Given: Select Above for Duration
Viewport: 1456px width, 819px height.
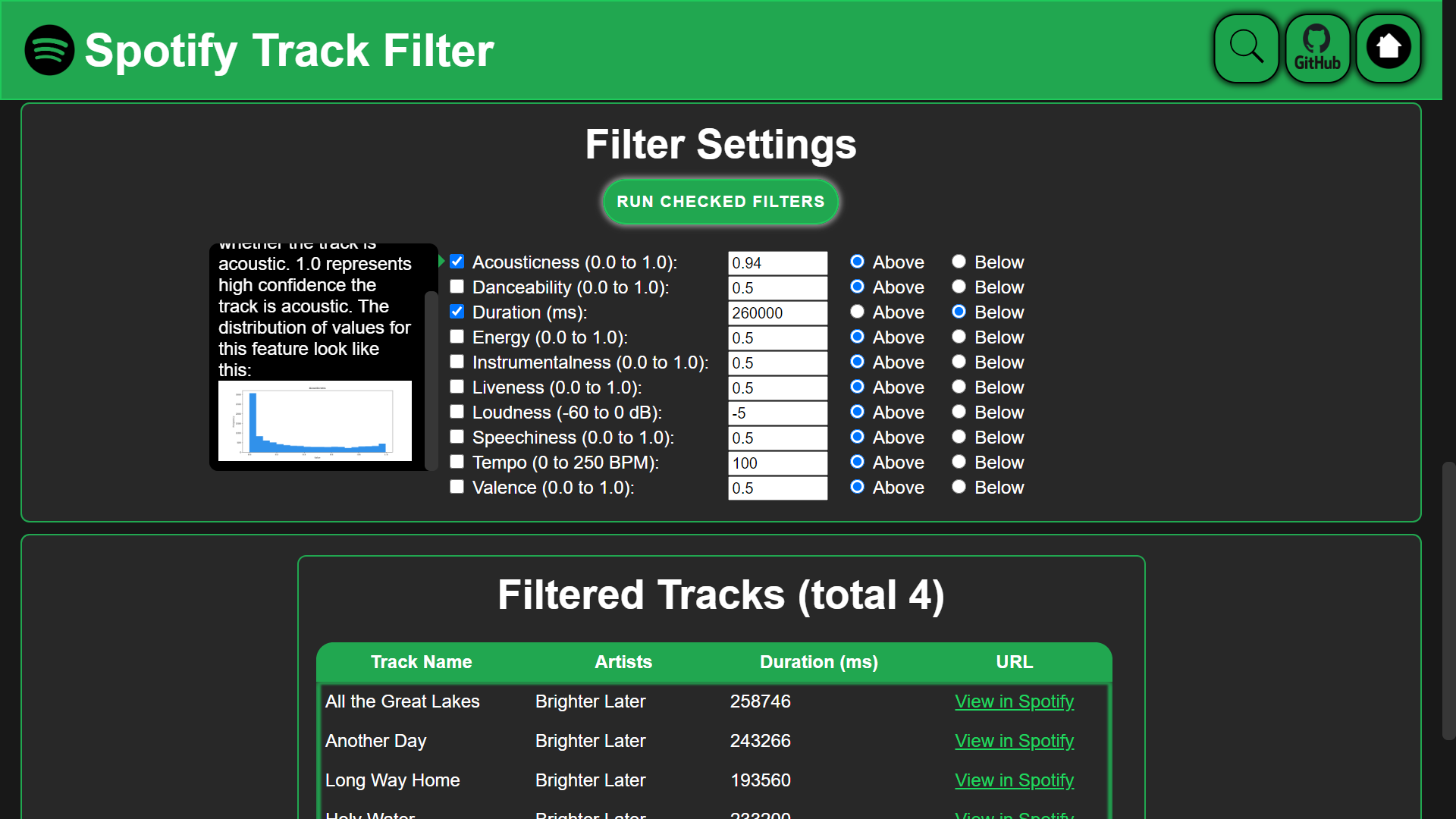Looking at the screenshot, I should (x=857, y=312).
